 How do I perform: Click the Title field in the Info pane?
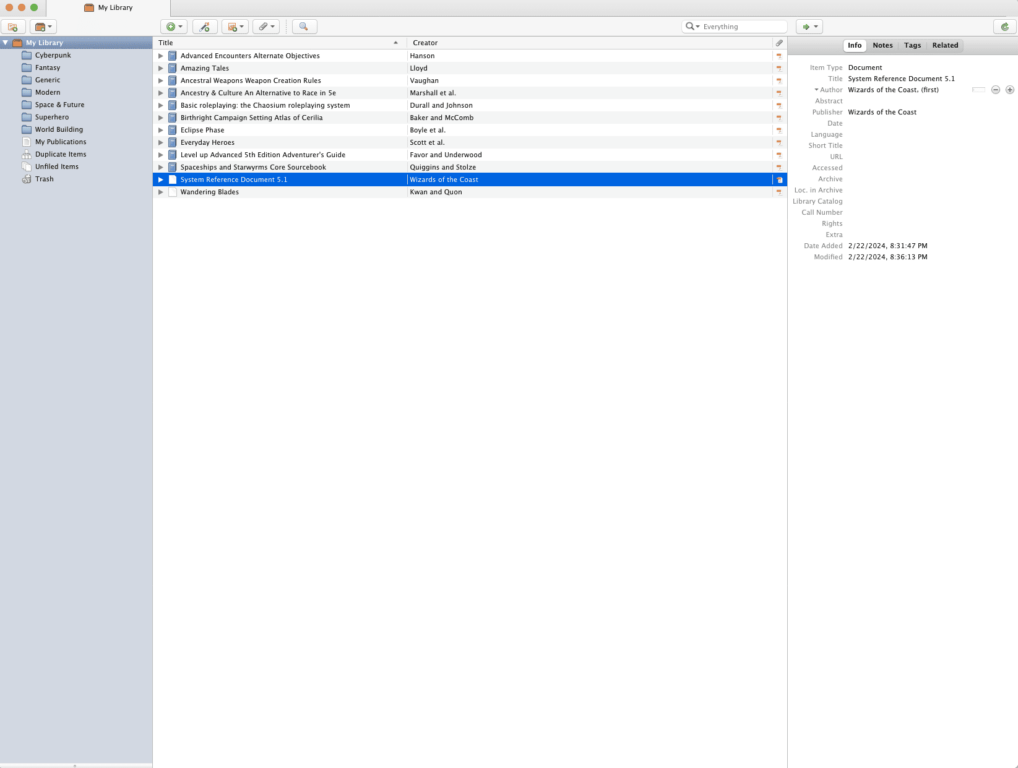tap(900, 78)
